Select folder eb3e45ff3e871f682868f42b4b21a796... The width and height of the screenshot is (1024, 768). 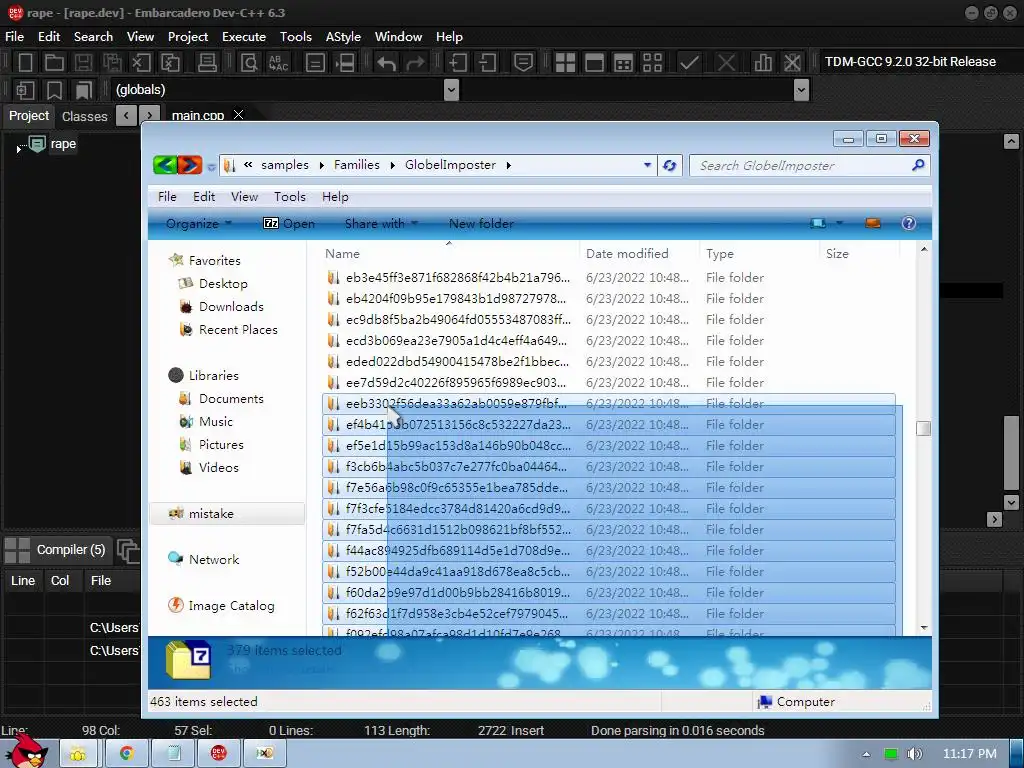(608, 278)
